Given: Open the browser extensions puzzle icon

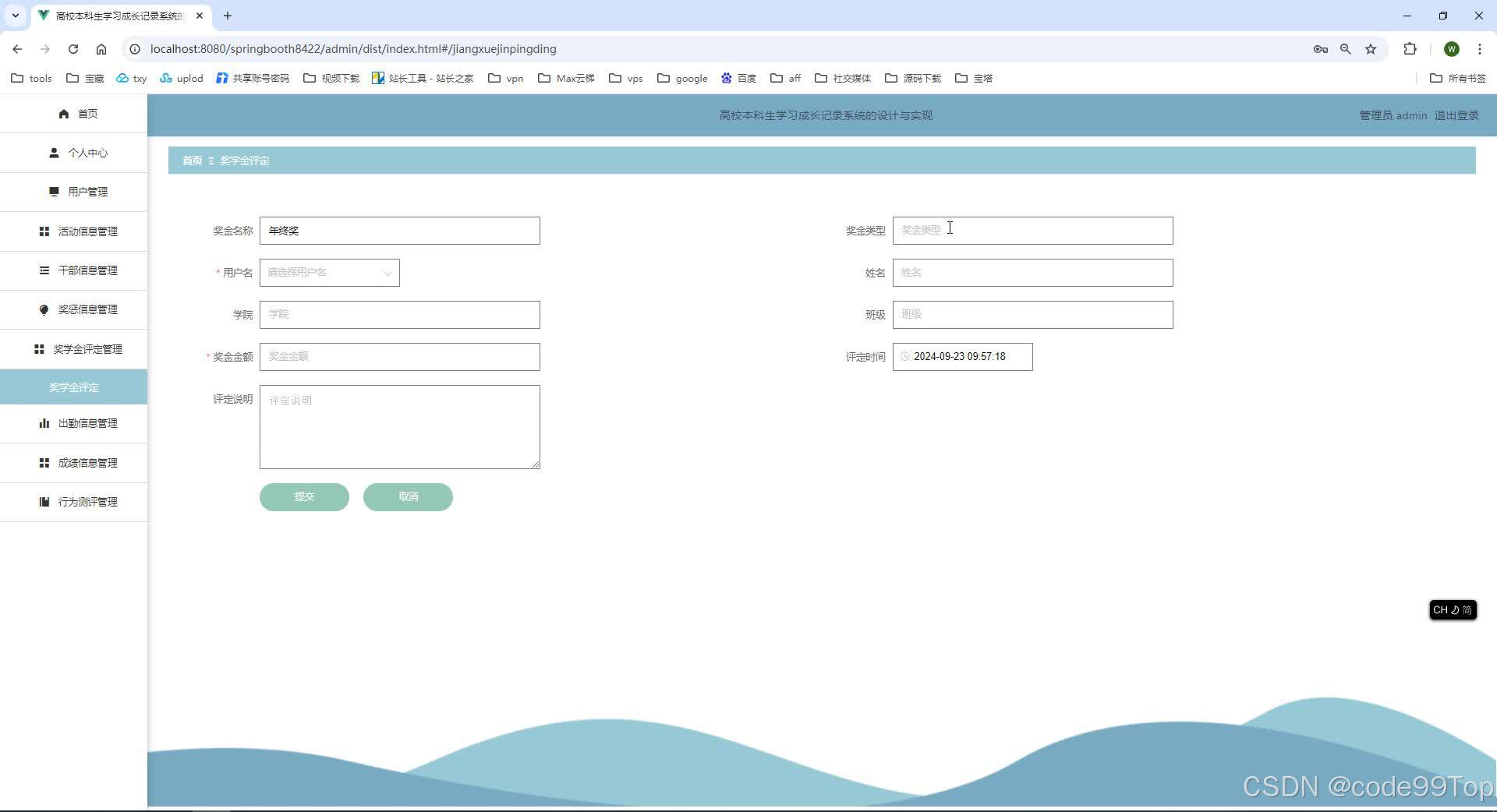Looking at the screenshot, I should (1410, 48).
